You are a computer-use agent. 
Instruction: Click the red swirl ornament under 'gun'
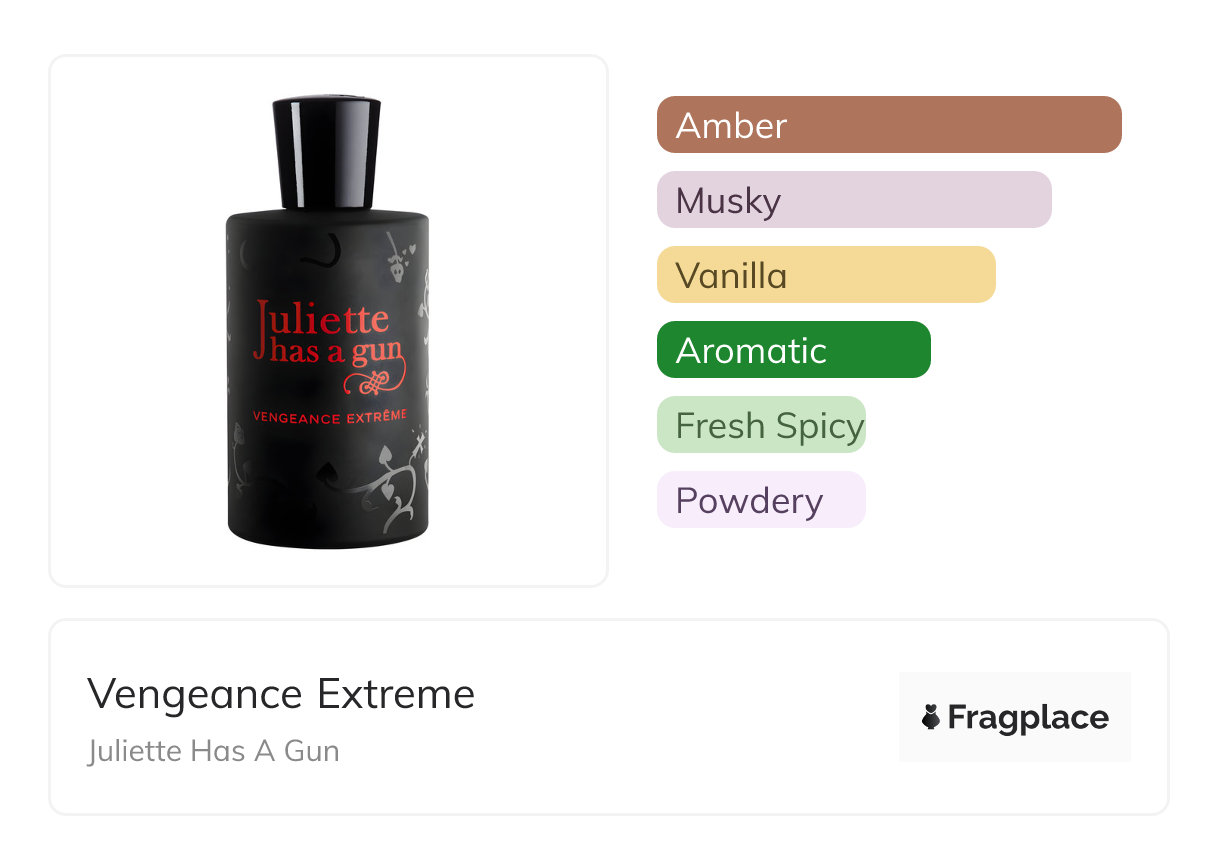click(x=376, y=379)
